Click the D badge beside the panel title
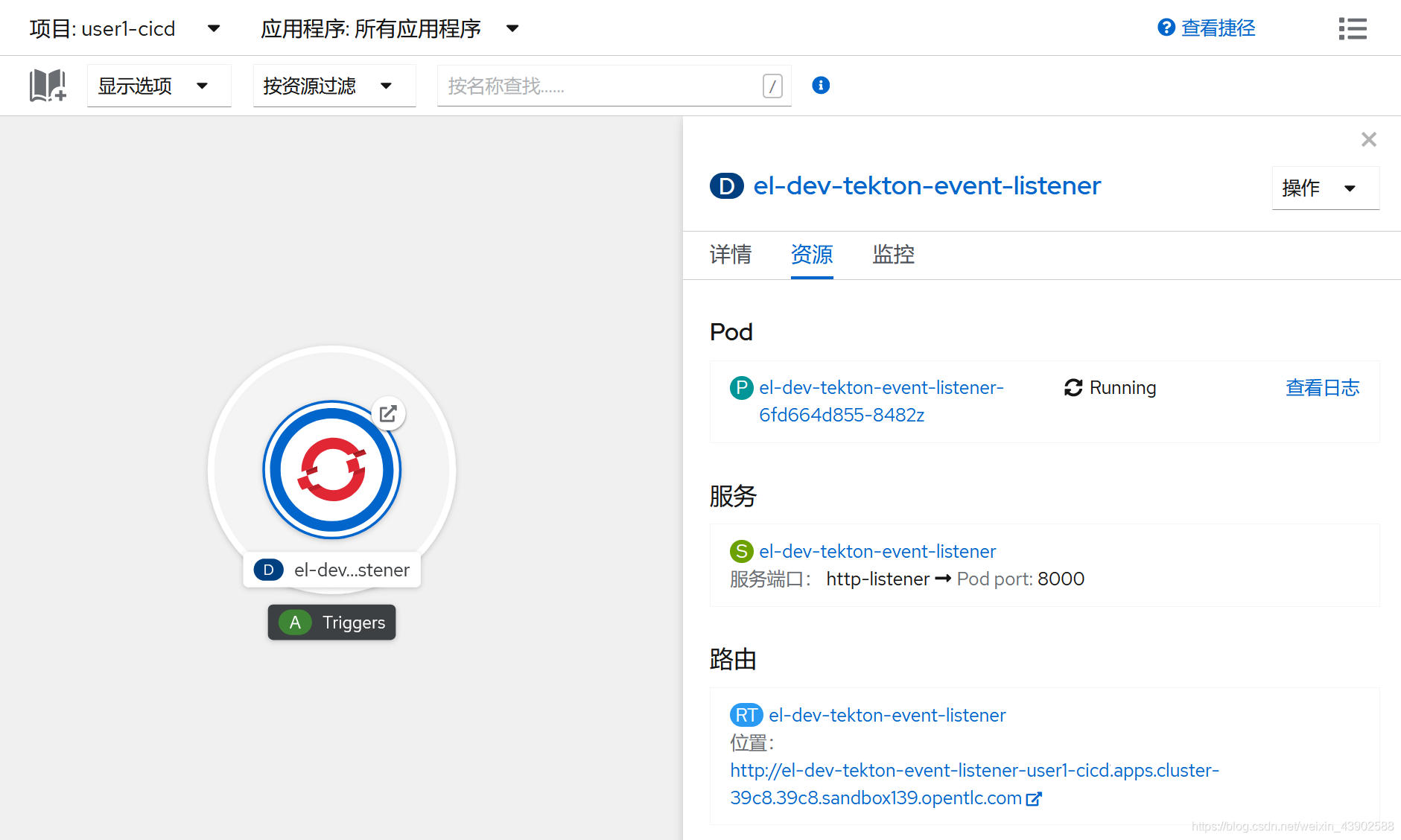The width and height of the screenshot is (1401, 840). 727,185
